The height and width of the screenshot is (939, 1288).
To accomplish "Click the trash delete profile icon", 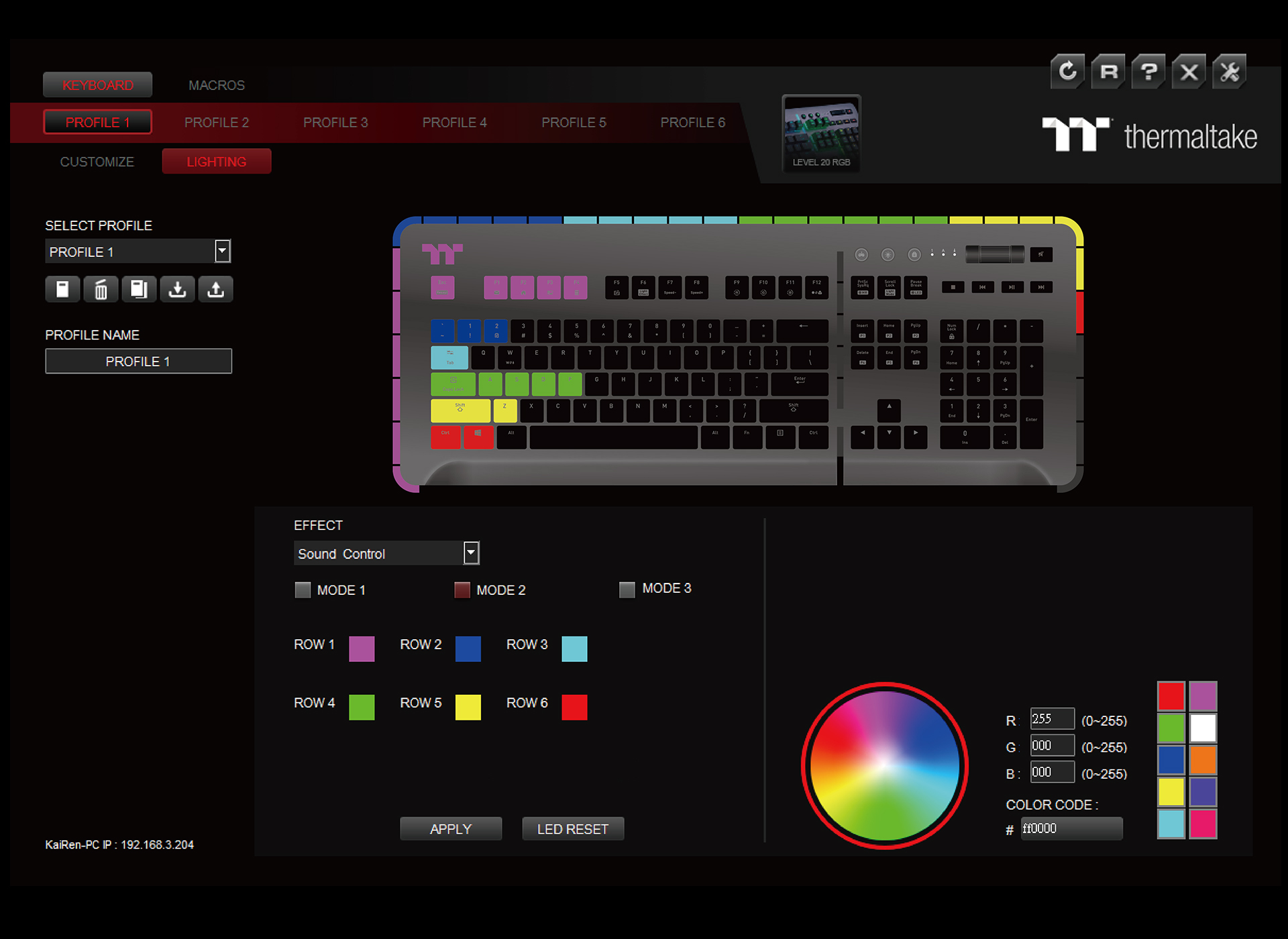I will pos(101,289).
